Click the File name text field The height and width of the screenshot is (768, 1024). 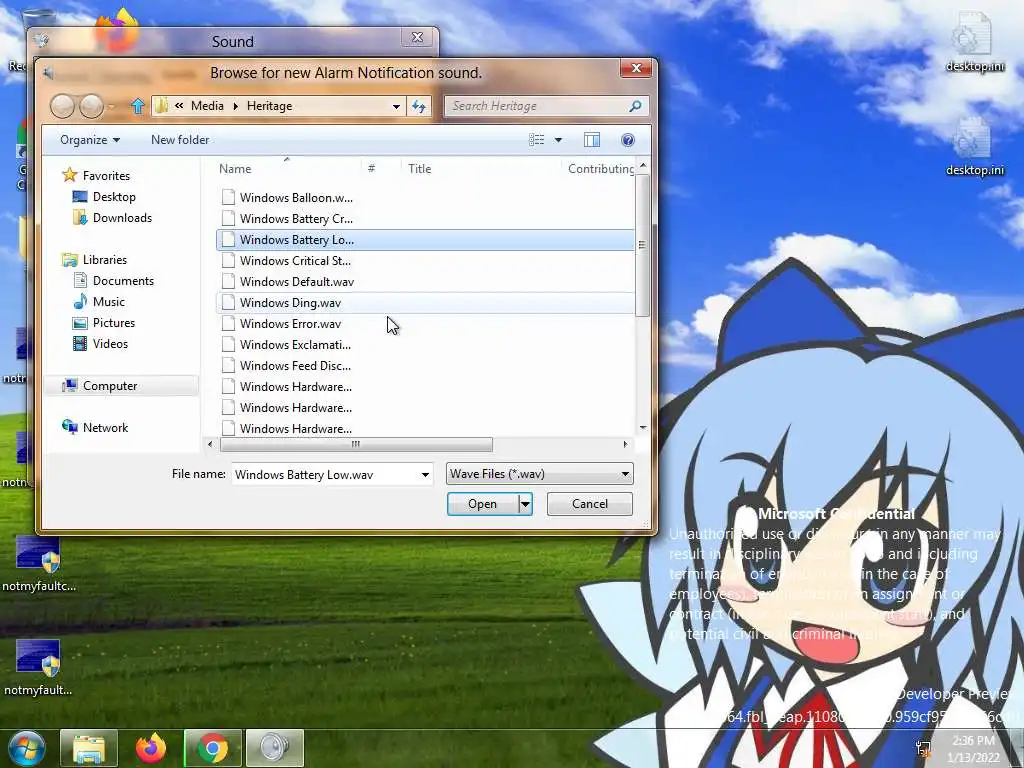[325, 475]
